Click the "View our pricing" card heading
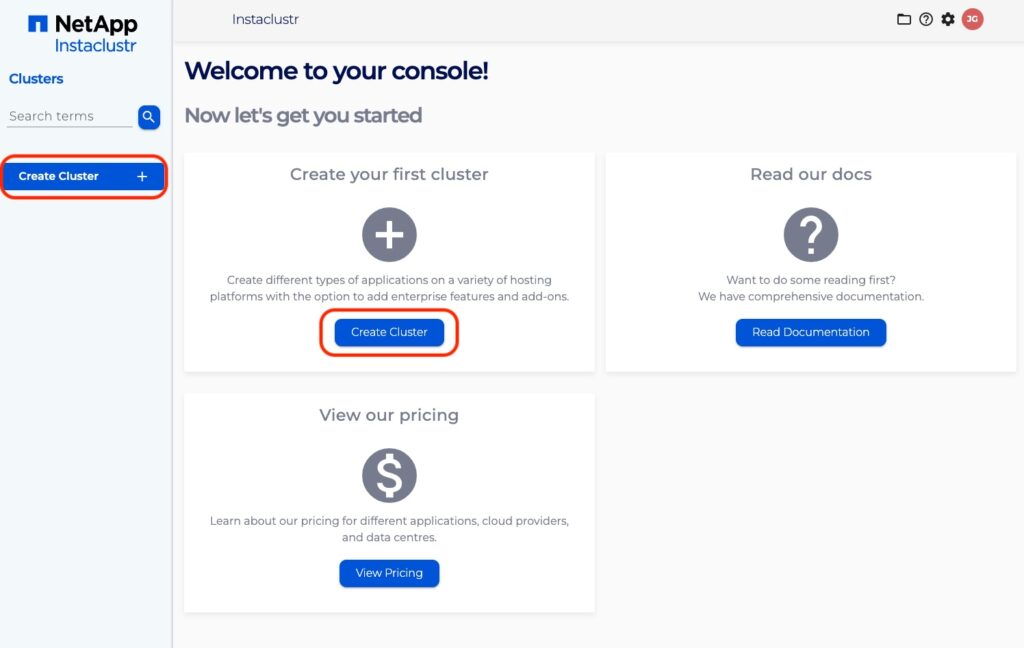Image resolution: width=1024 pixels, height=648 pixels. point(389,415)
